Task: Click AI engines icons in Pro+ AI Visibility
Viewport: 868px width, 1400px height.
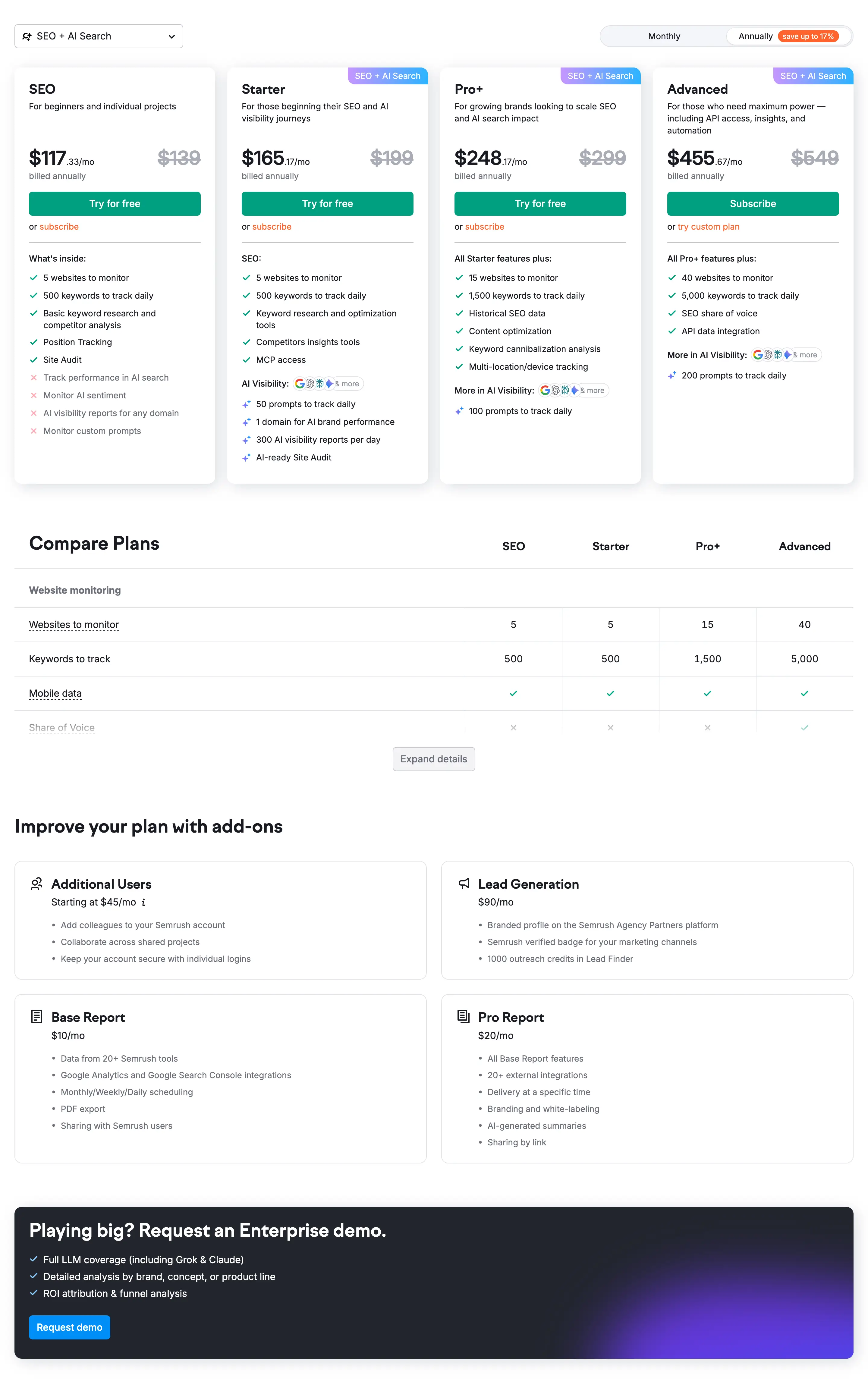Action: (574, 390)
